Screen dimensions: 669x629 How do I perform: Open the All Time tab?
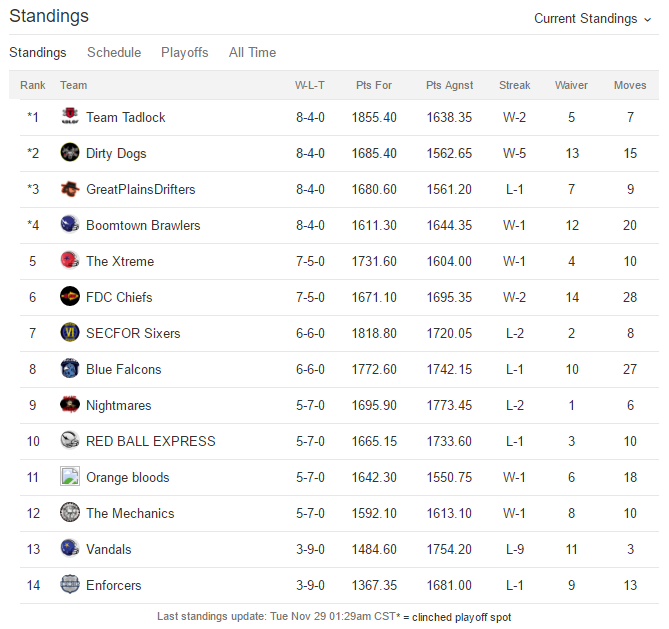[253, 52]
